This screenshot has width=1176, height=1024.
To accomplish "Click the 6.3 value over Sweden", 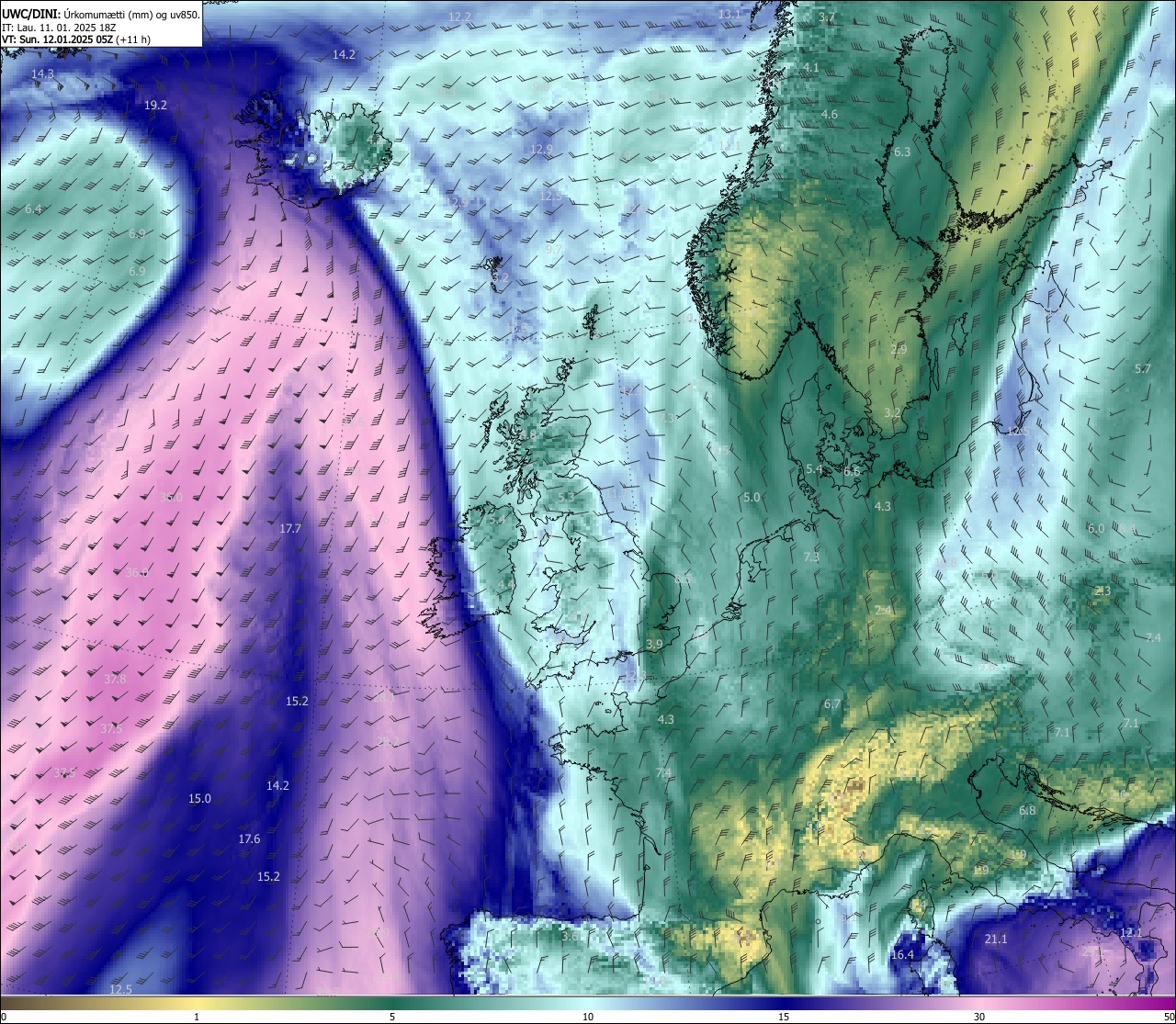I will [902, 152].
